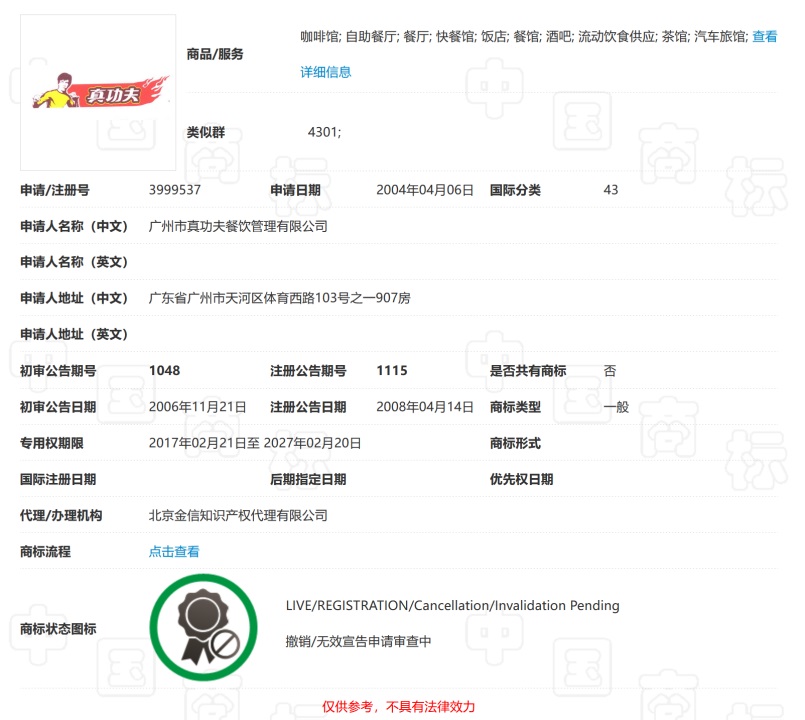Select preliminary announcement date 2006年11月21日
The image size is (805, 720).
click(x=197, y=407)
